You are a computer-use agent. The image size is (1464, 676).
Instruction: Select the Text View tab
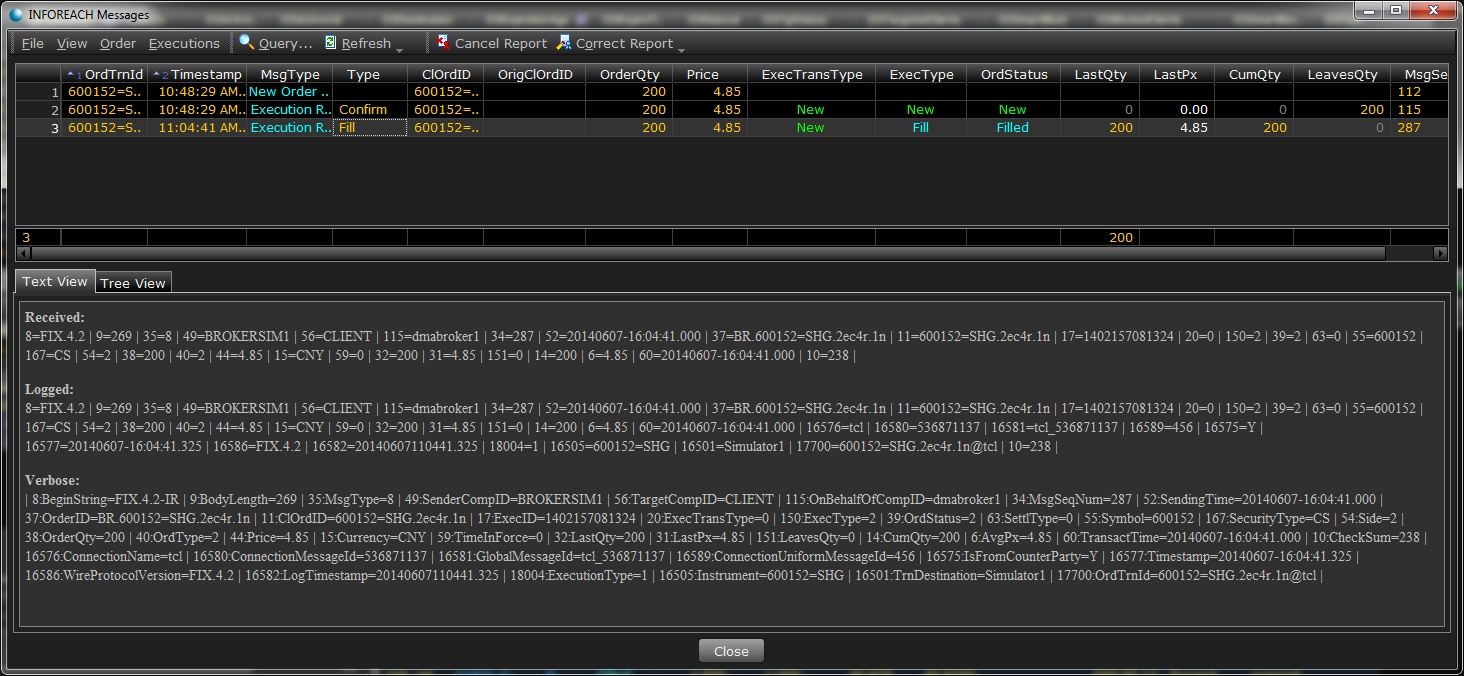[x=56, y=282]
